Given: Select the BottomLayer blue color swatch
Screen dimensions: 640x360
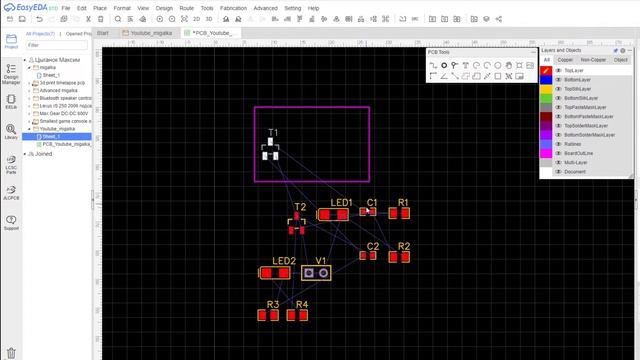Looking at the screenshot, I should click(546, 80).
